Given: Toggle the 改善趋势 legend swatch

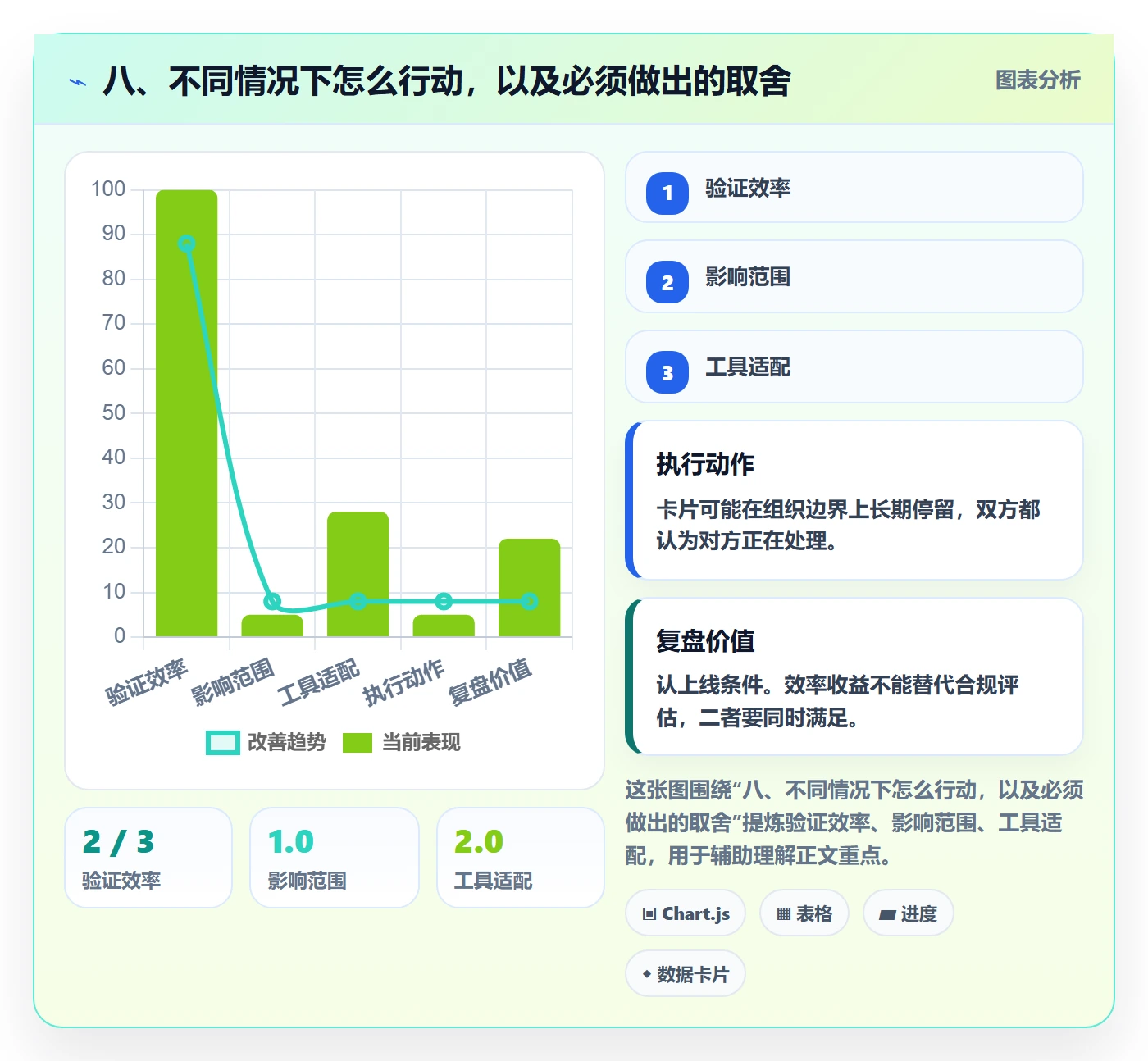Looking at the screenshot, I should tap(223, 743).
